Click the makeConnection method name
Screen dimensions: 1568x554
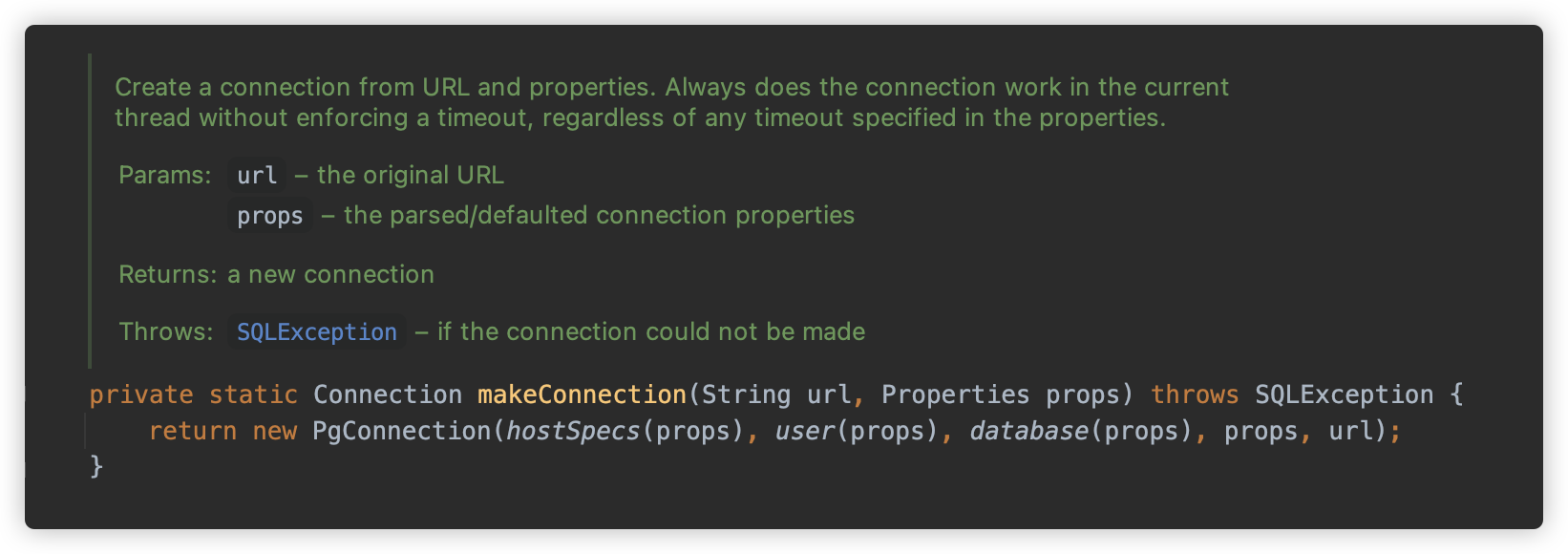pos(582,395)
